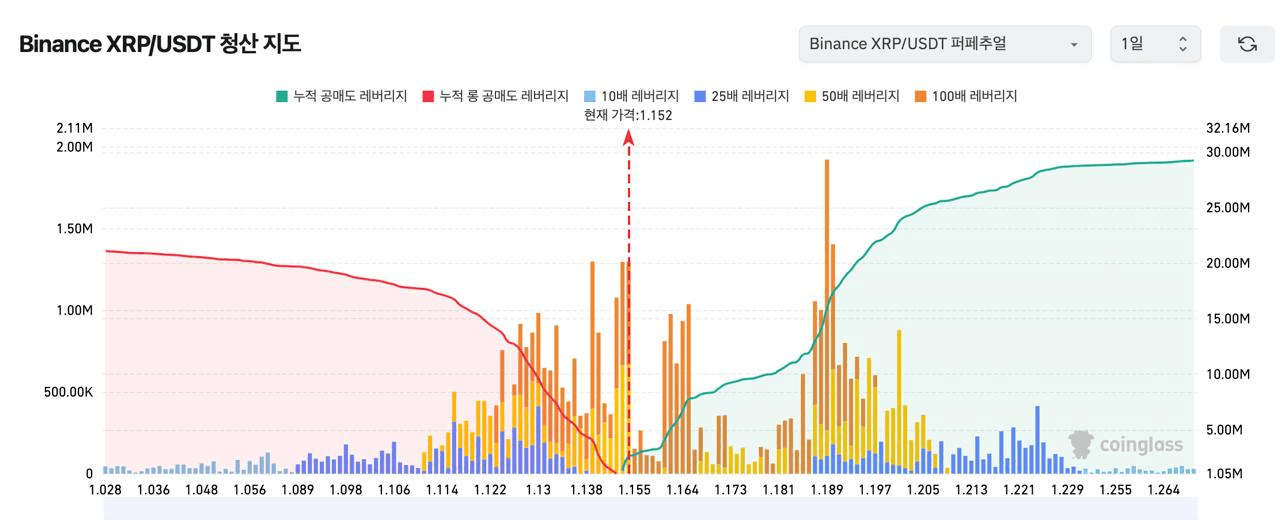
Task: Click the 1.05M right axis label
Action: click(1225, 473)
